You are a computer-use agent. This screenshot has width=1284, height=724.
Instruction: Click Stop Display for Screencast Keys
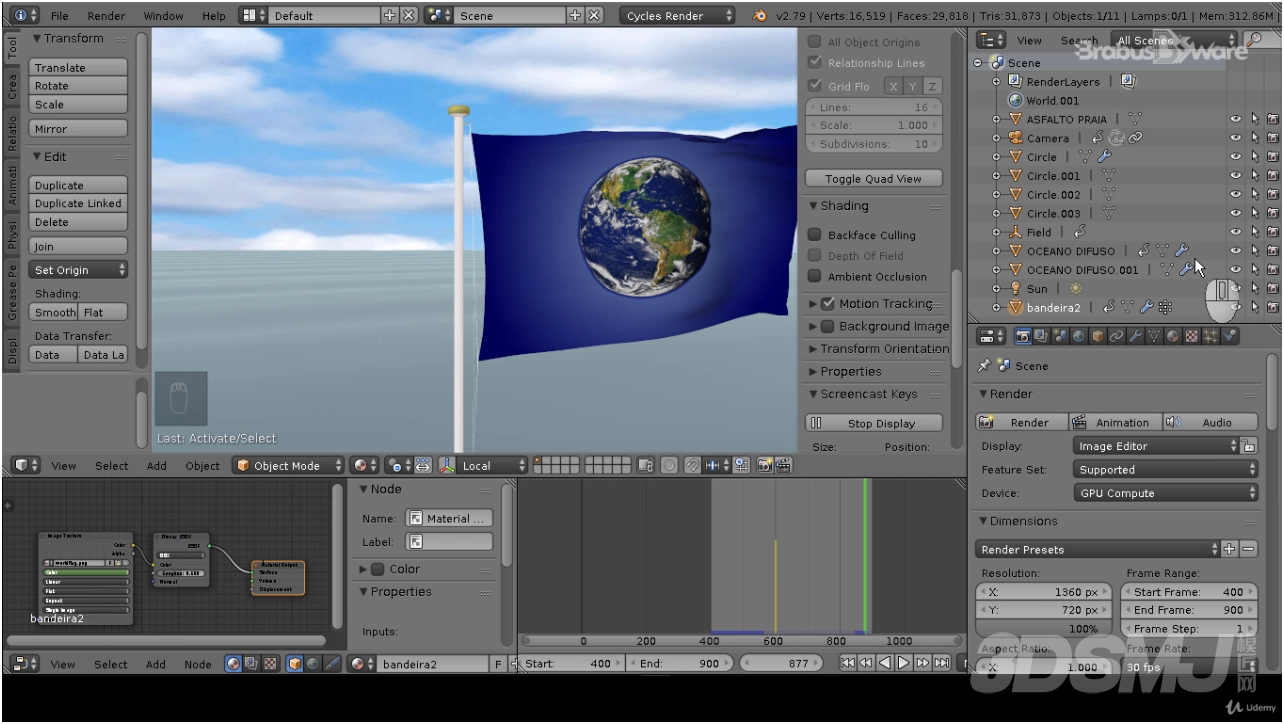pos(873,423)
